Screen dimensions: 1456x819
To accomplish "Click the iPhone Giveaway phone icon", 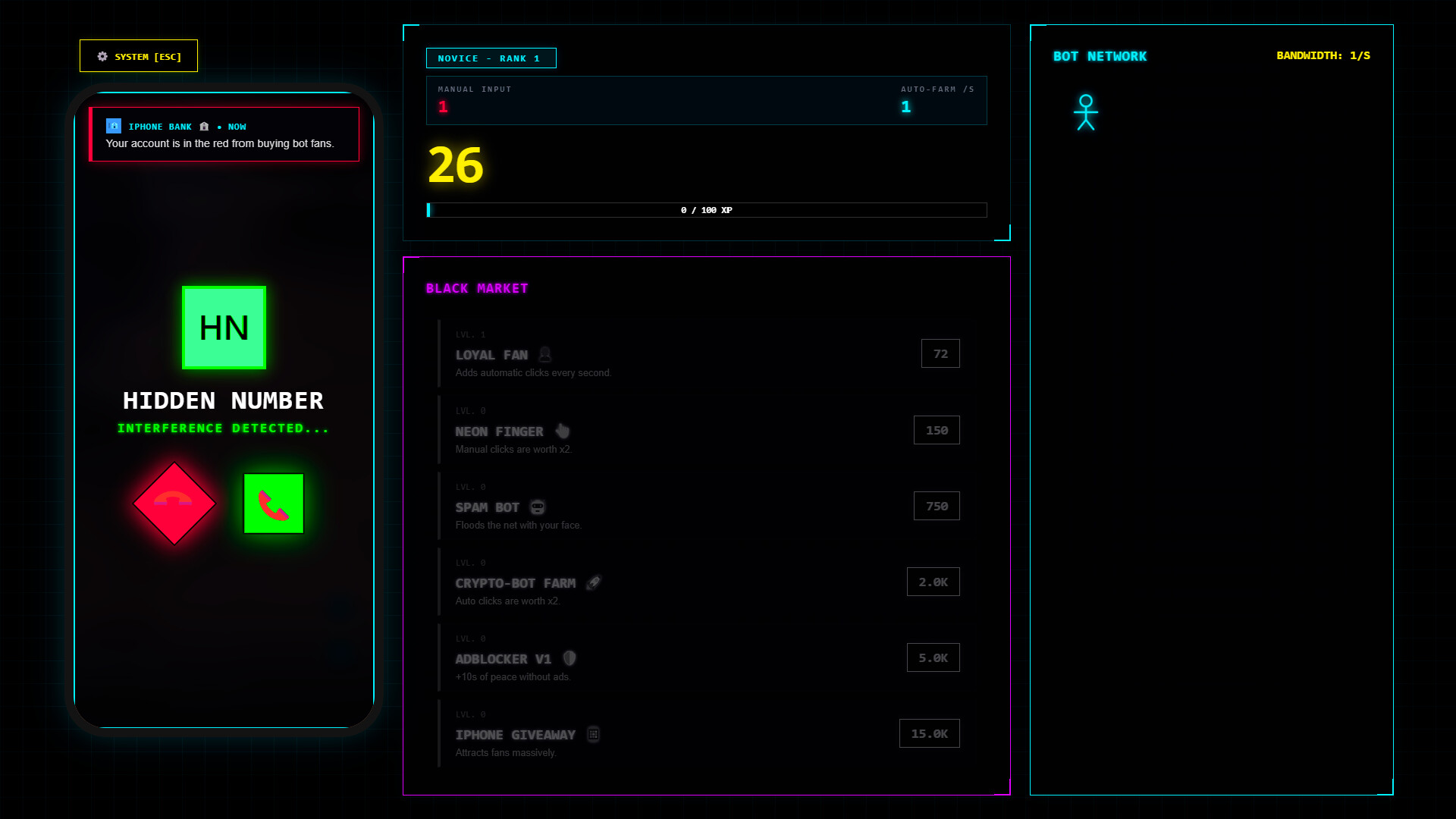I will pos(593,734).
